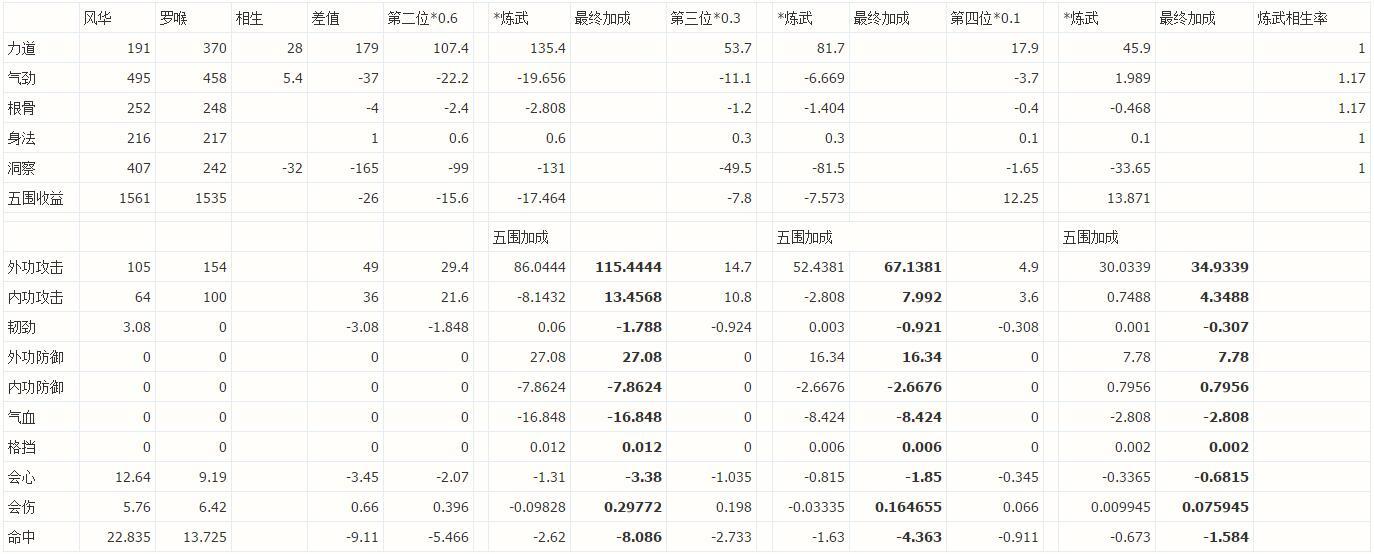Click the 差值 column header
This screenshot has width=1374, height=554.
(325, 18)
